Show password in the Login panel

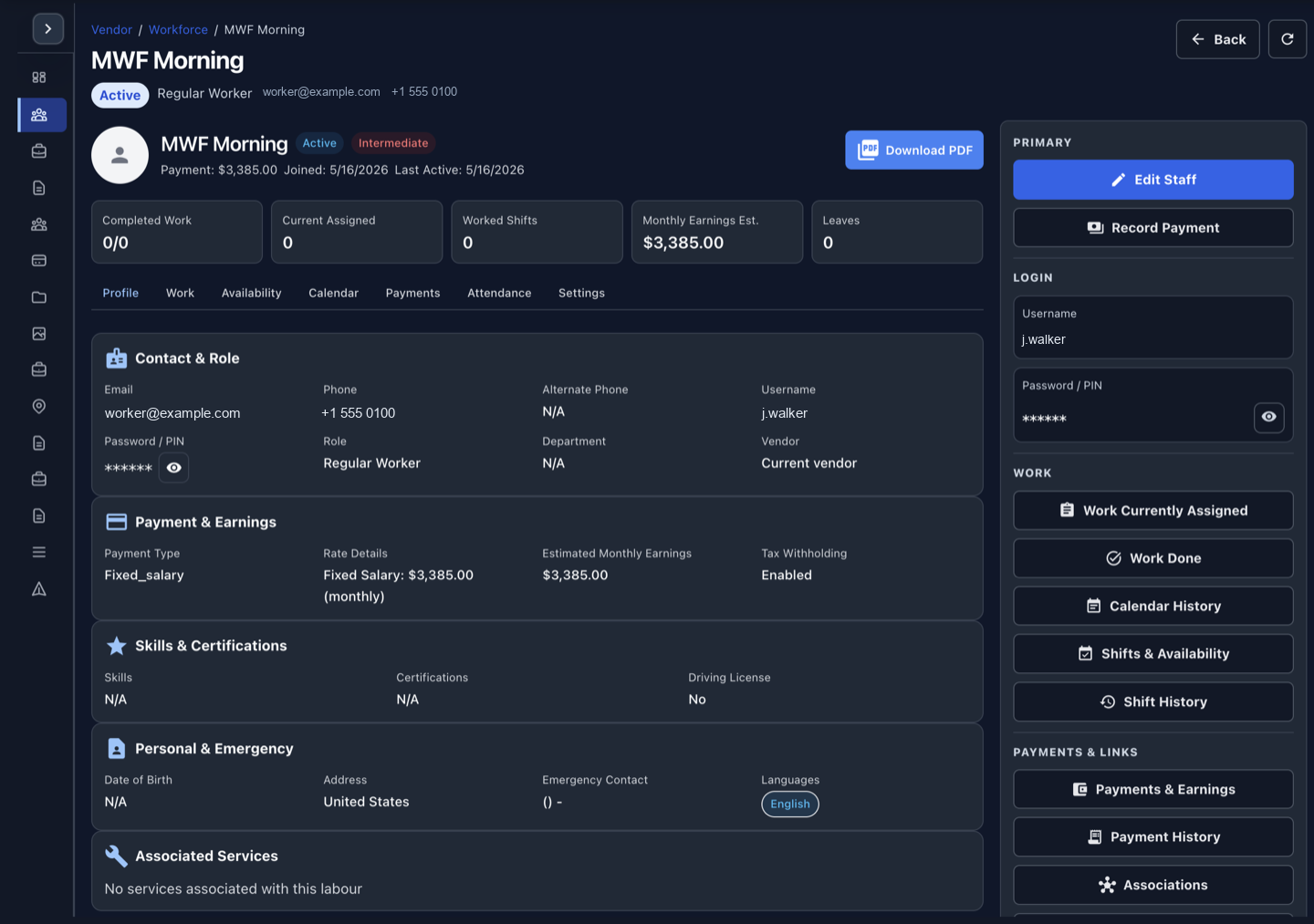[1268, 417]
